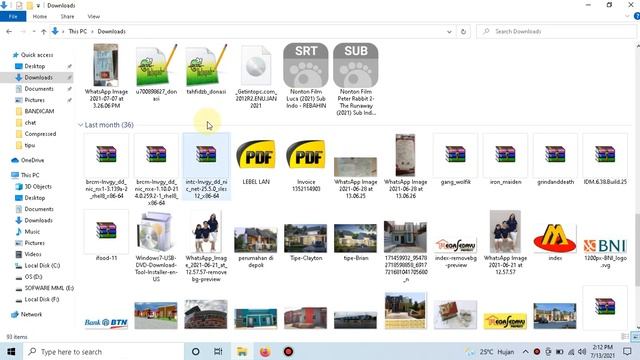Click the Search Downloads field

(x=557, y=31)
